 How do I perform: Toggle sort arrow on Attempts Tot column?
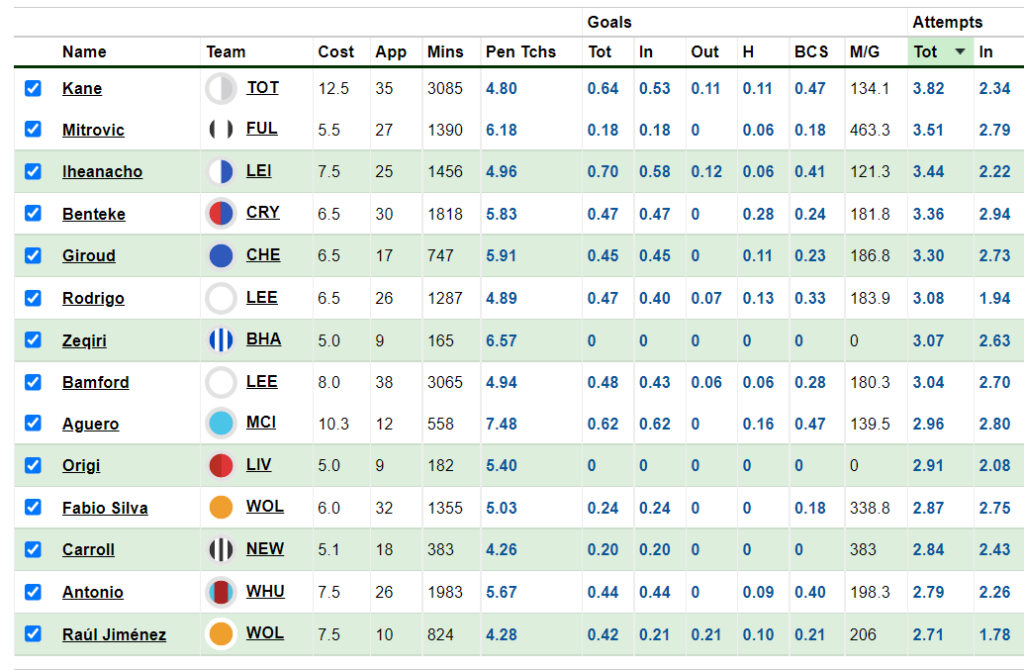(959, 52)
